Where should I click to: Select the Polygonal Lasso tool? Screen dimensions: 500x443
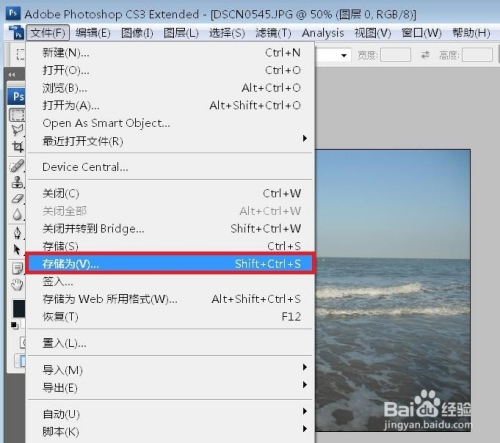(17, 130)
